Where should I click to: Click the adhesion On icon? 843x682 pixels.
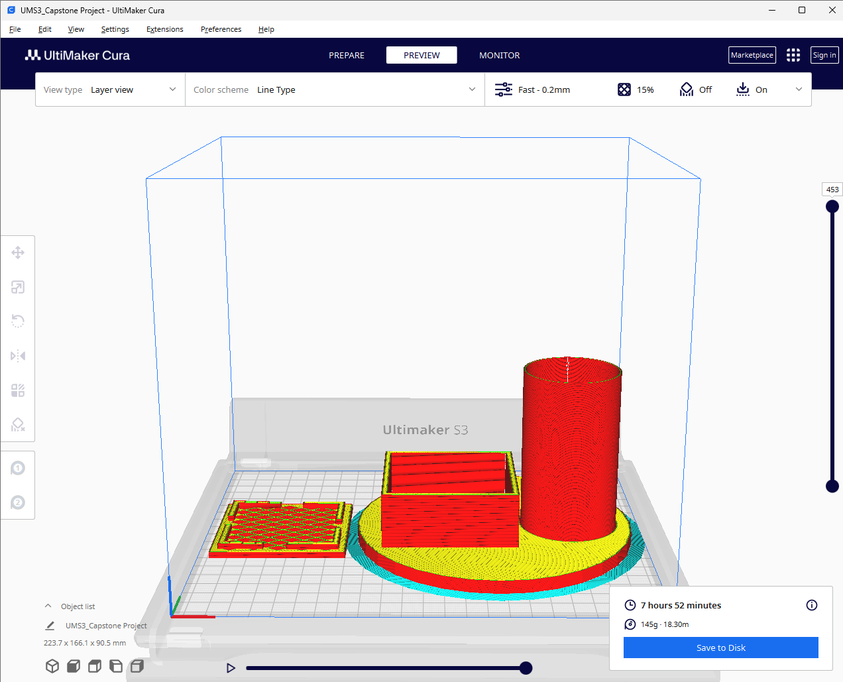click(x=742, y=90)
